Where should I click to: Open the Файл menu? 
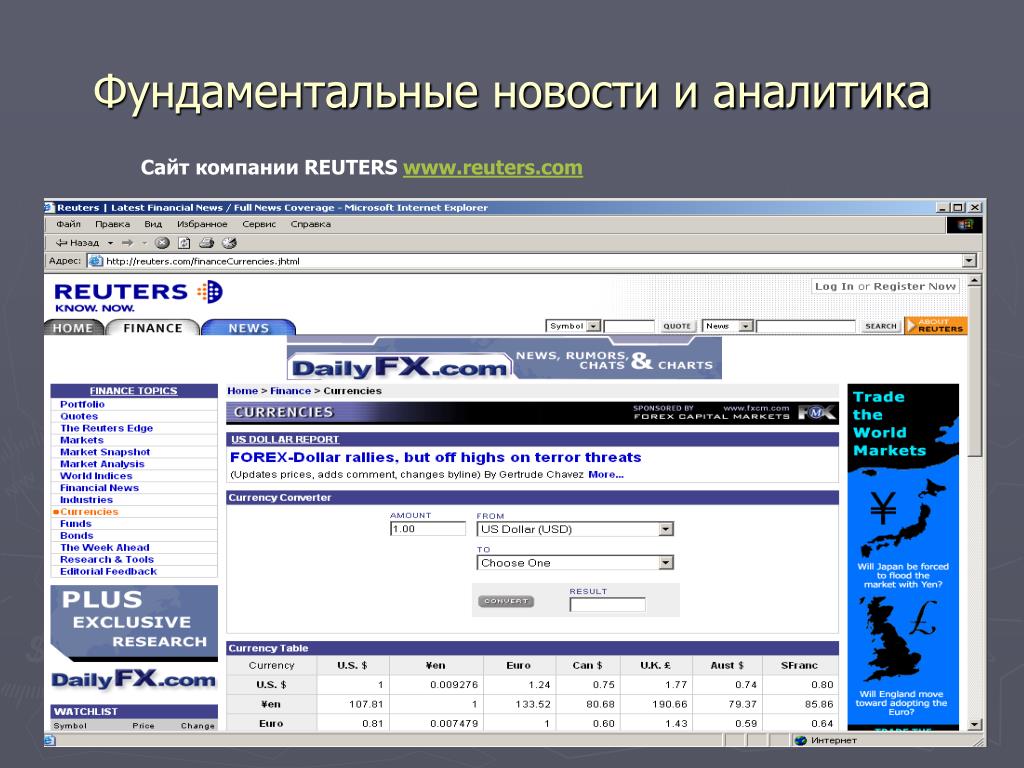point(68,224)
